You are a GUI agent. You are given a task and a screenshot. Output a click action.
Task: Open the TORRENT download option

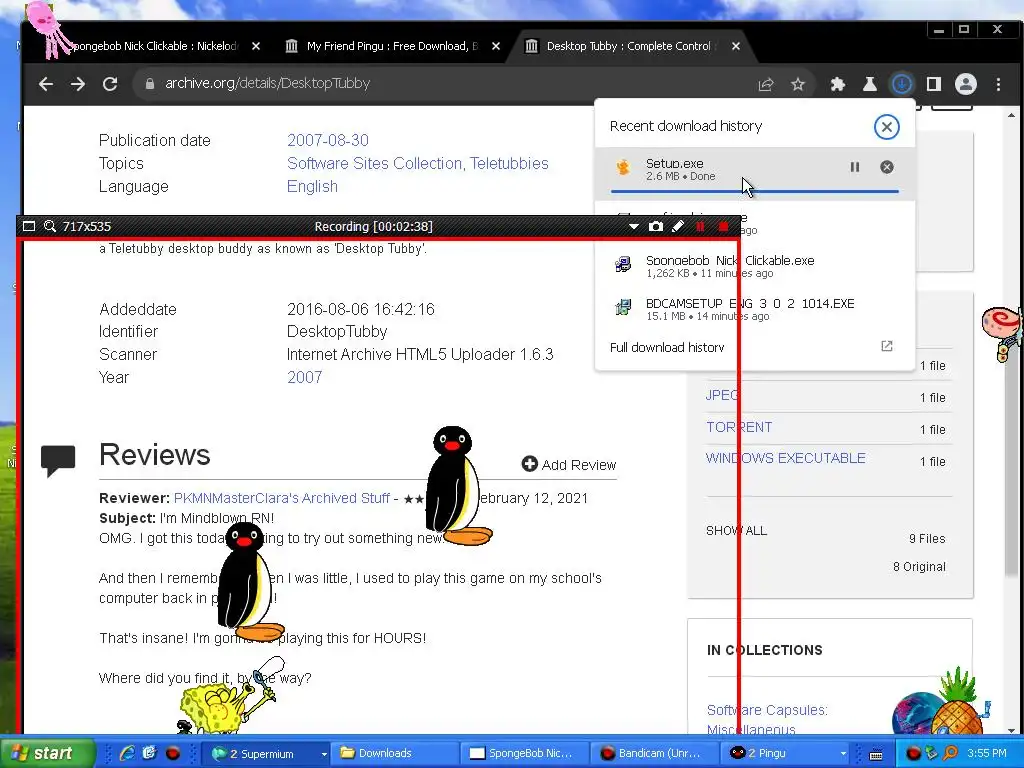pyautogui.click(x=739, y=427)
